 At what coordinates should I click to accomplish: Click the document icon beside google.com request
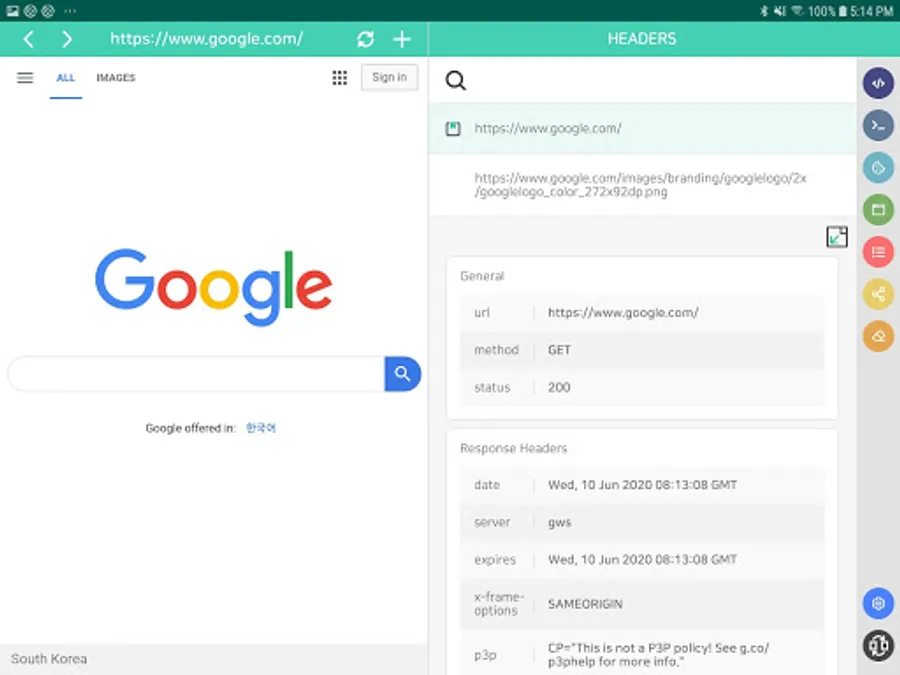tap(453, 129)
